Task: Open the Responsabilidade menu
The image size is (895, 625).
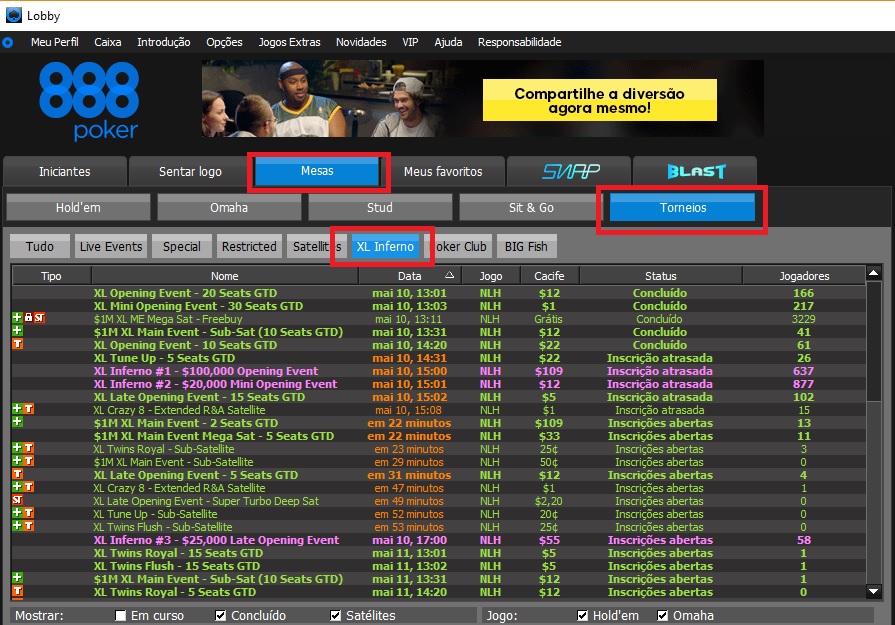Action: point(519,42)
